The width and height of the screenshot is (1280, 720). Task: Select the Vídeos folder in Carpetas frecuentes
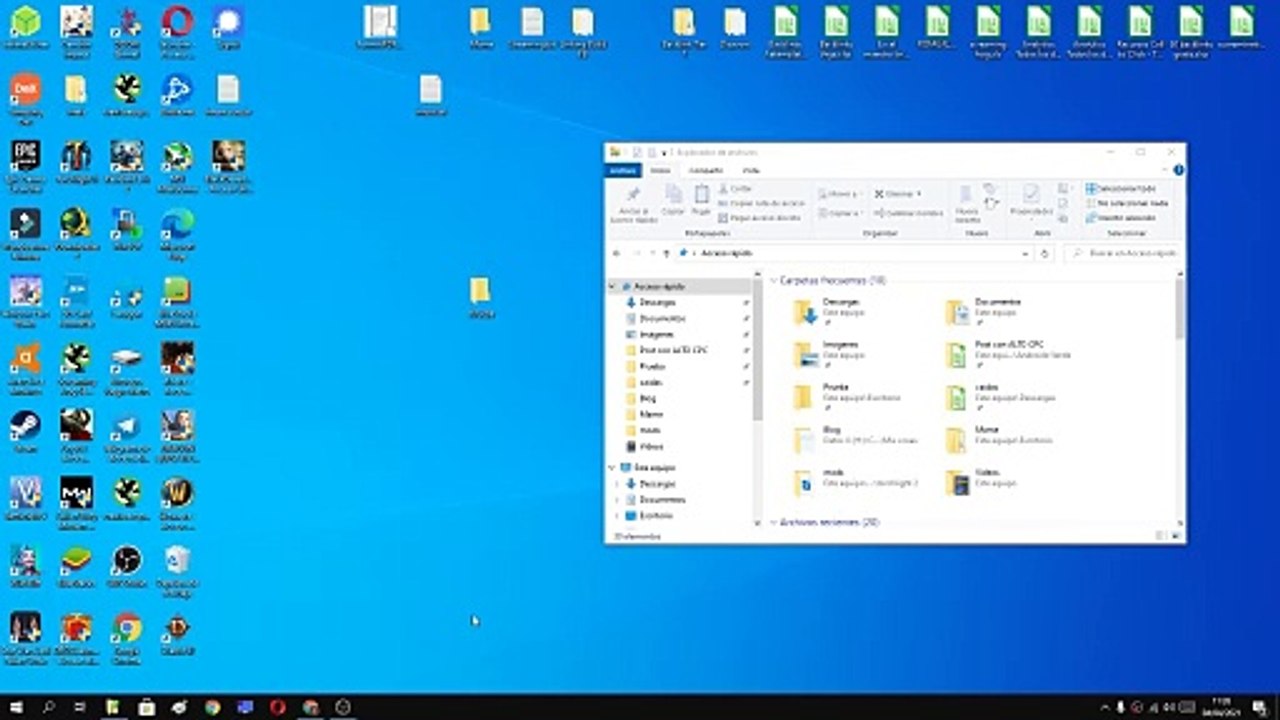pos(980,483)
